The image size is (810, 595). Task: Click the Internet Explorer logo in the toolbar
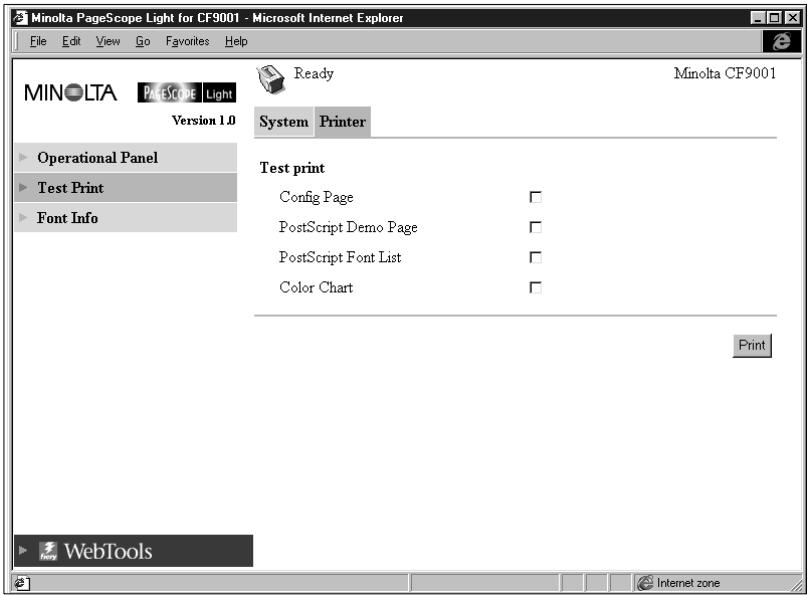781,41
